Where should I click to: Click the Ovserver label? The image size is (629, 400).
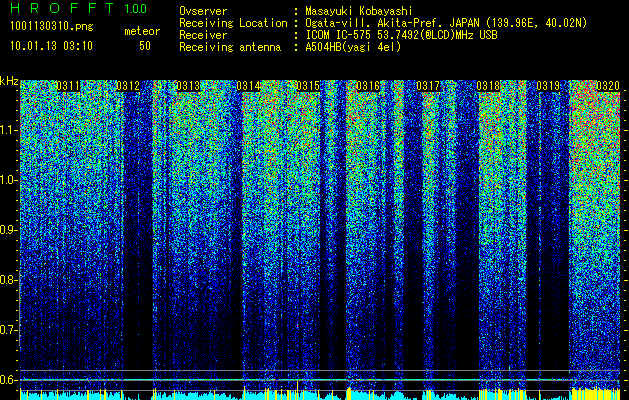pos(203,11)
